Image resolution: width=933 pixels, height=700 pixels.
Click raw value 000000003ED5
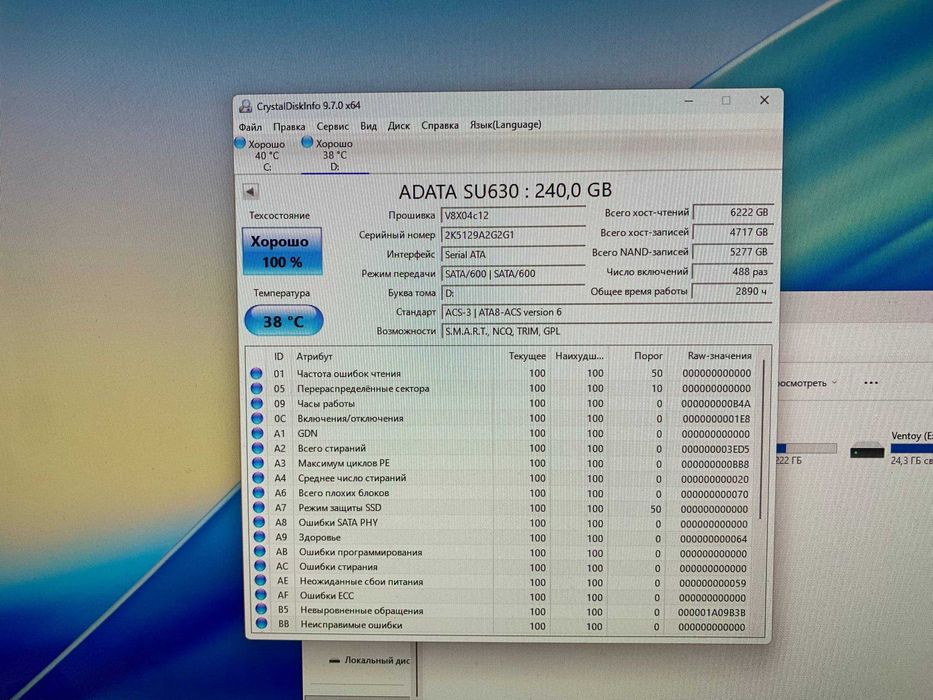point(715,449)
